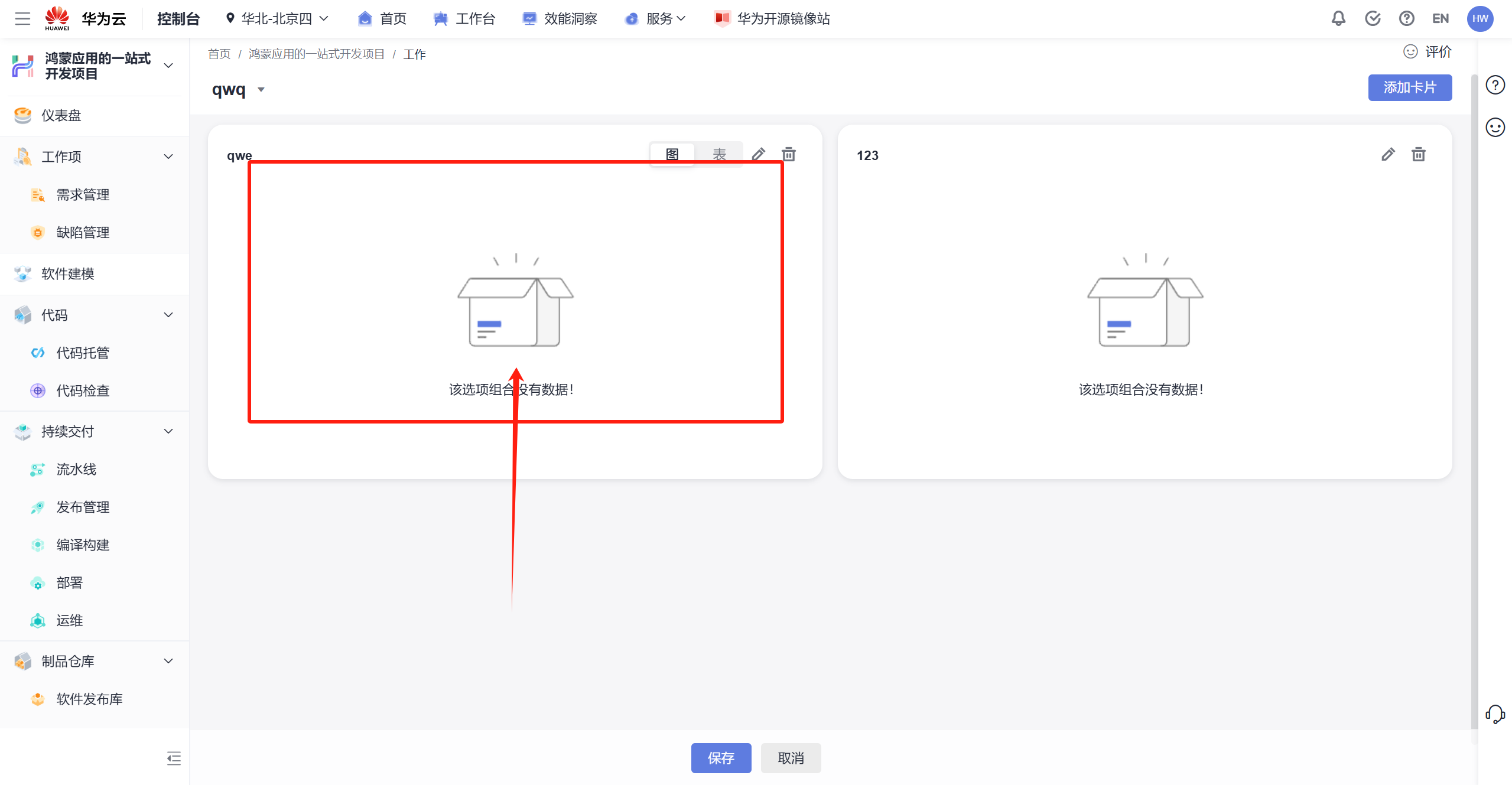Delete the 123 card with trash icon
Screen dimensions: 1512x785
(1418, 155)
